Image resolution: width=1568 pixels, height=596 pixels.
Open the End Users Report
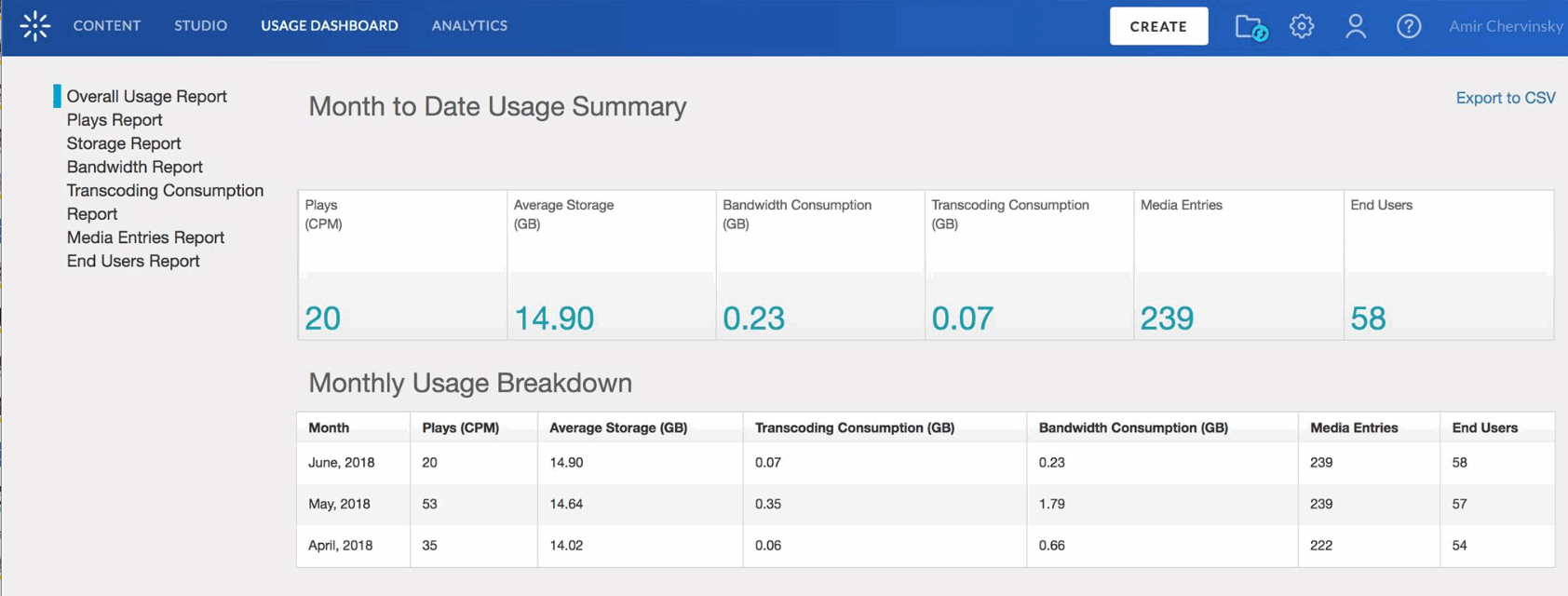point(133,261)
